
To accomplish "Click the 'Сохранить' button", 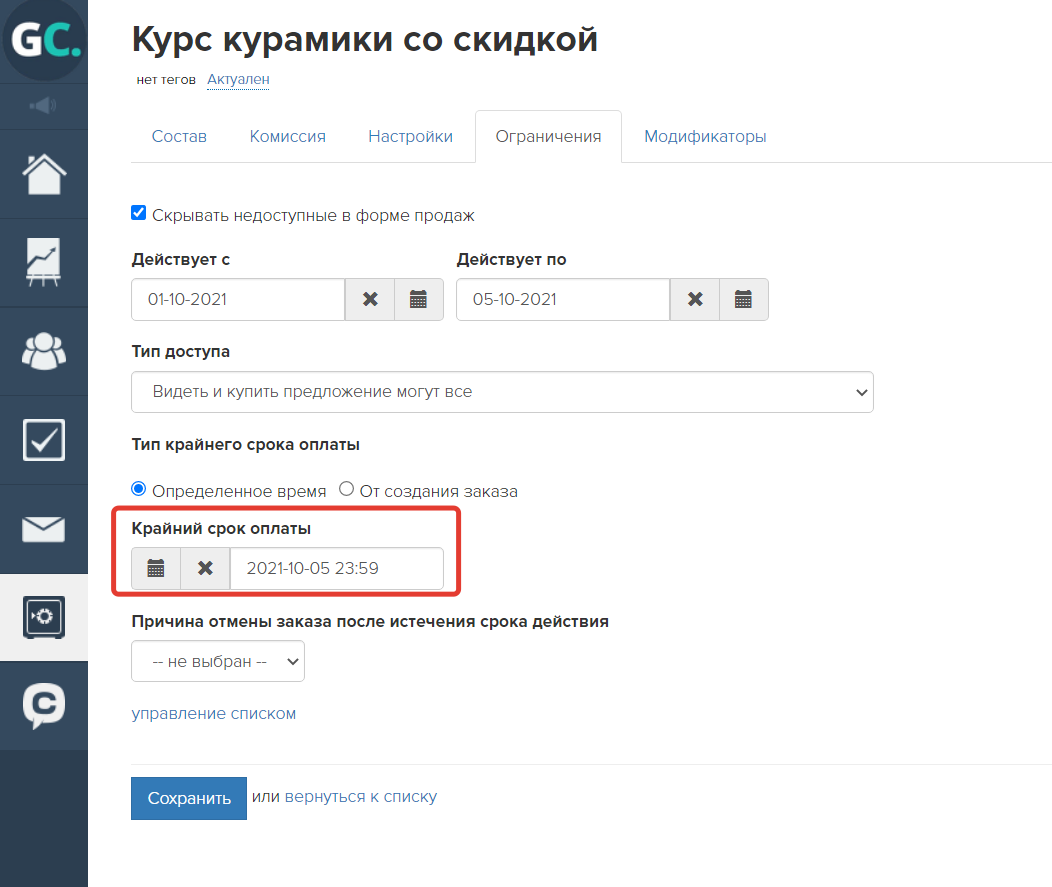I will tap(189, 798).
